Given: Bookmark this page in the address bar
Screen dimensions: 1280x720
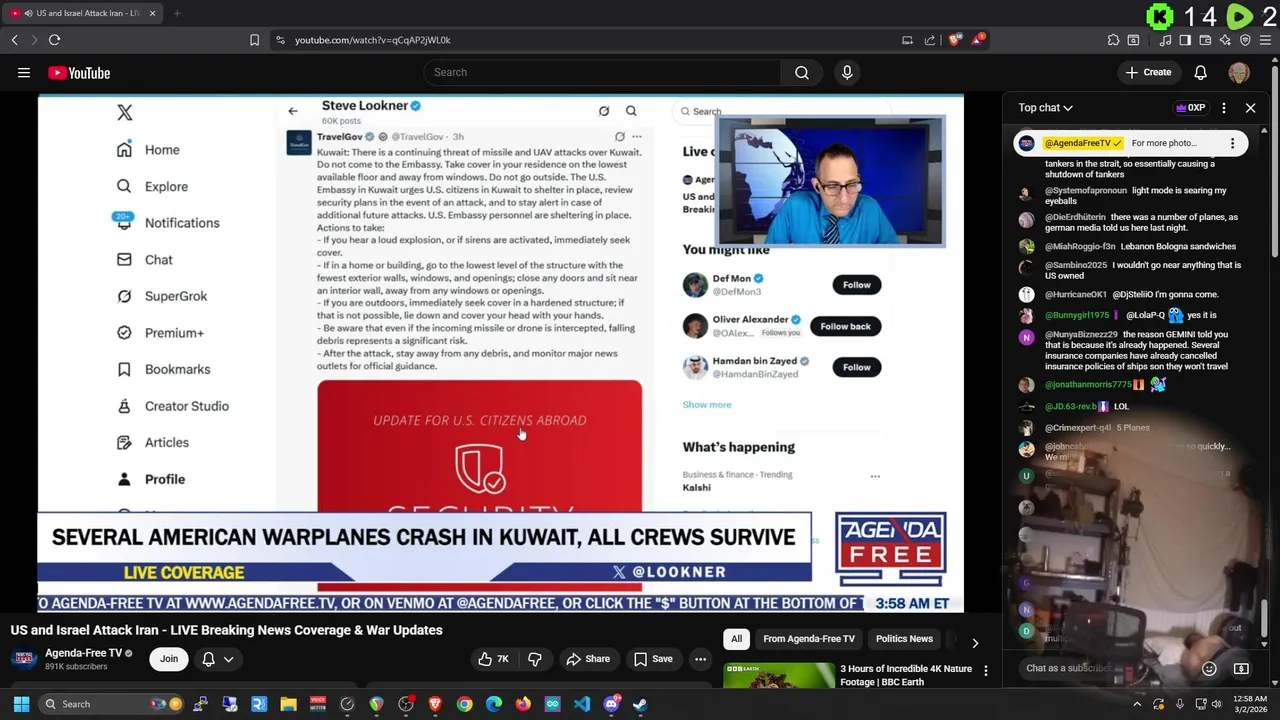Looking at the screenshot, I should tap(254, 40).
